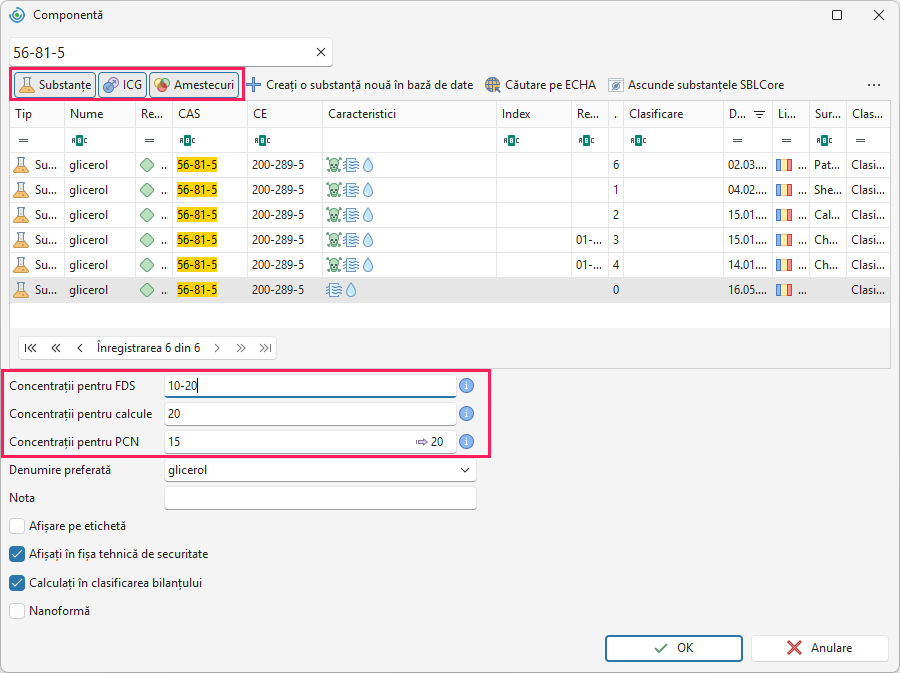Image resolution: width=900 pixels, height=673 pixels.
Task: Enable Afișare pe etichetă checkbox
Action: click(x=17, y=526)
